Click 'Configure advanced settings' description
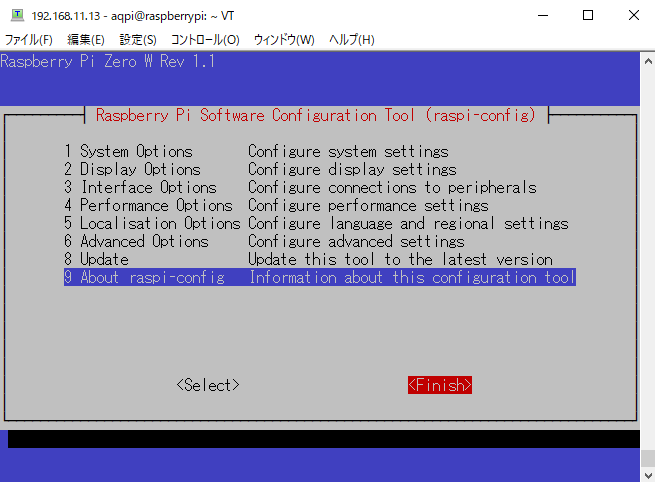The height and width of the screenshot is (482, 655). pyautogui.click(x=356, y=241)
